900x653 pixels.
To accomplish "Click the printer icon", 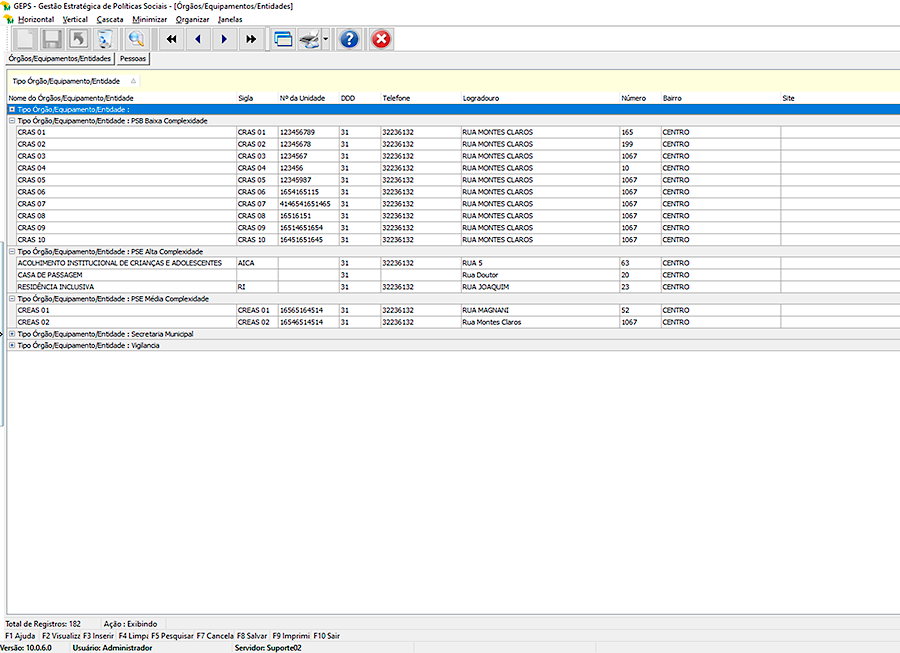I will 309,39.
